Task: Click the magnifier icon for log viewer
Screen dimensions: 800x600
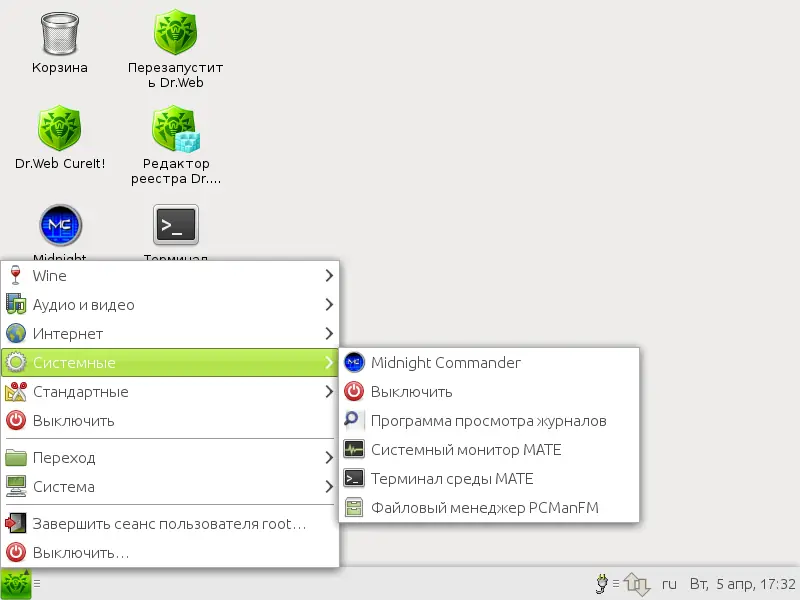Action: 353,421
